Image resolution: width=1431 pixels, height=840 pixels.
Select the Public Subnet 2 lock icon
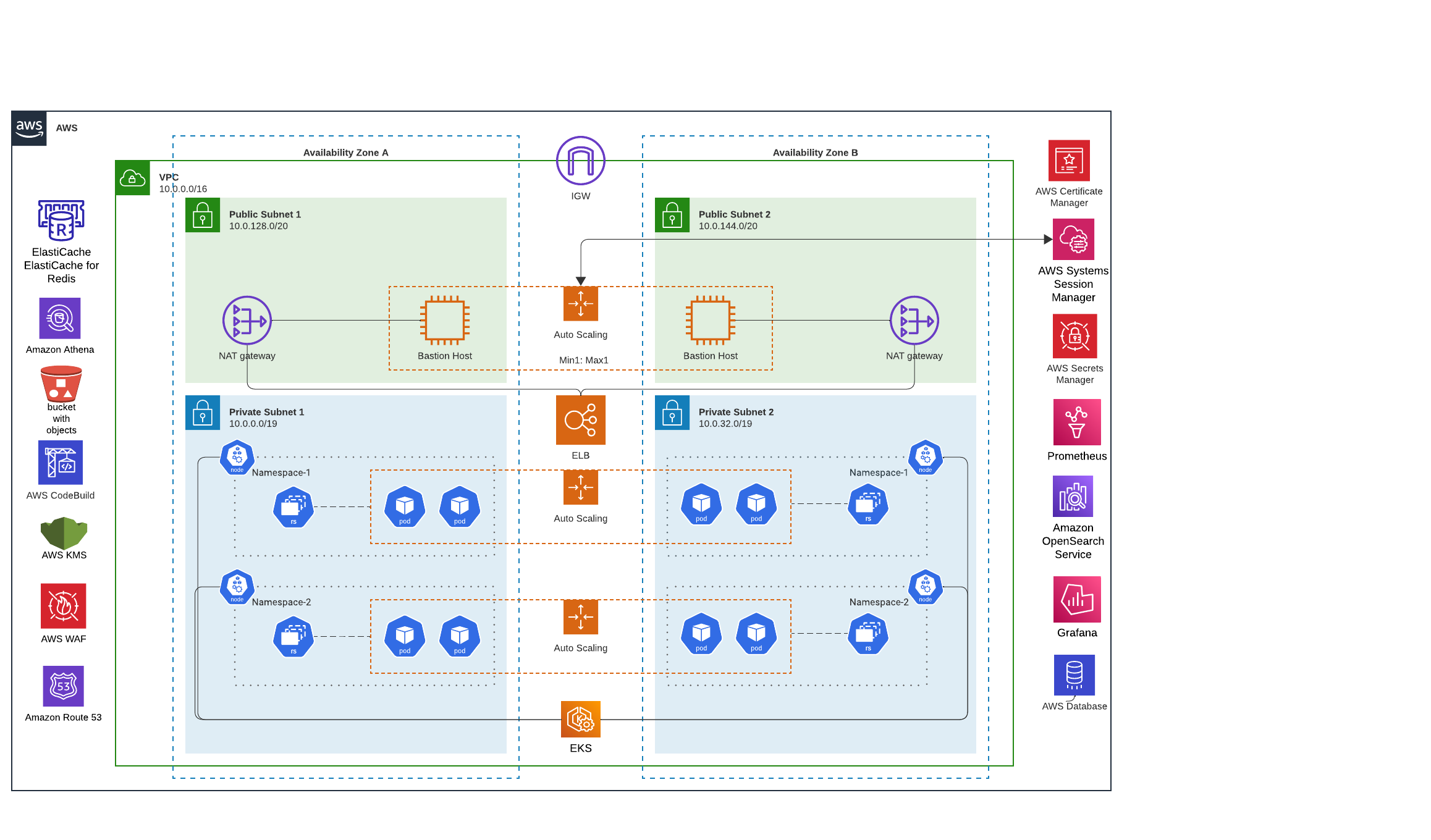(x=672, y=215)
